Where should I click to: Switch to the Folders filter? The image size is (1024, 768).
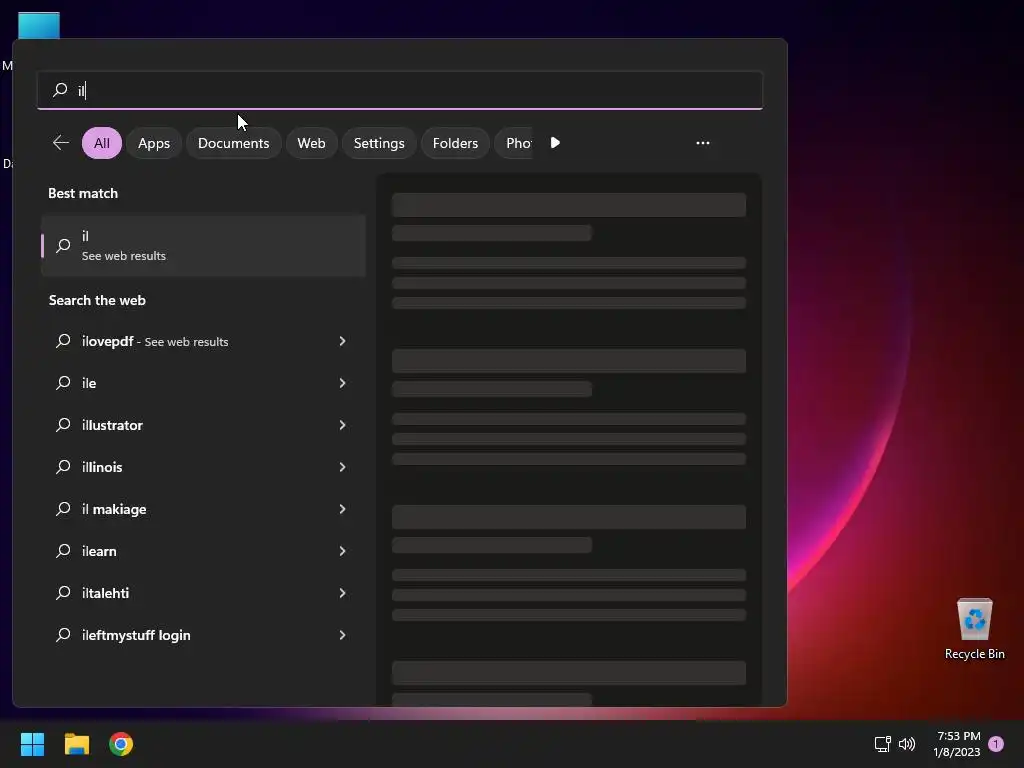tap(455, 143)
